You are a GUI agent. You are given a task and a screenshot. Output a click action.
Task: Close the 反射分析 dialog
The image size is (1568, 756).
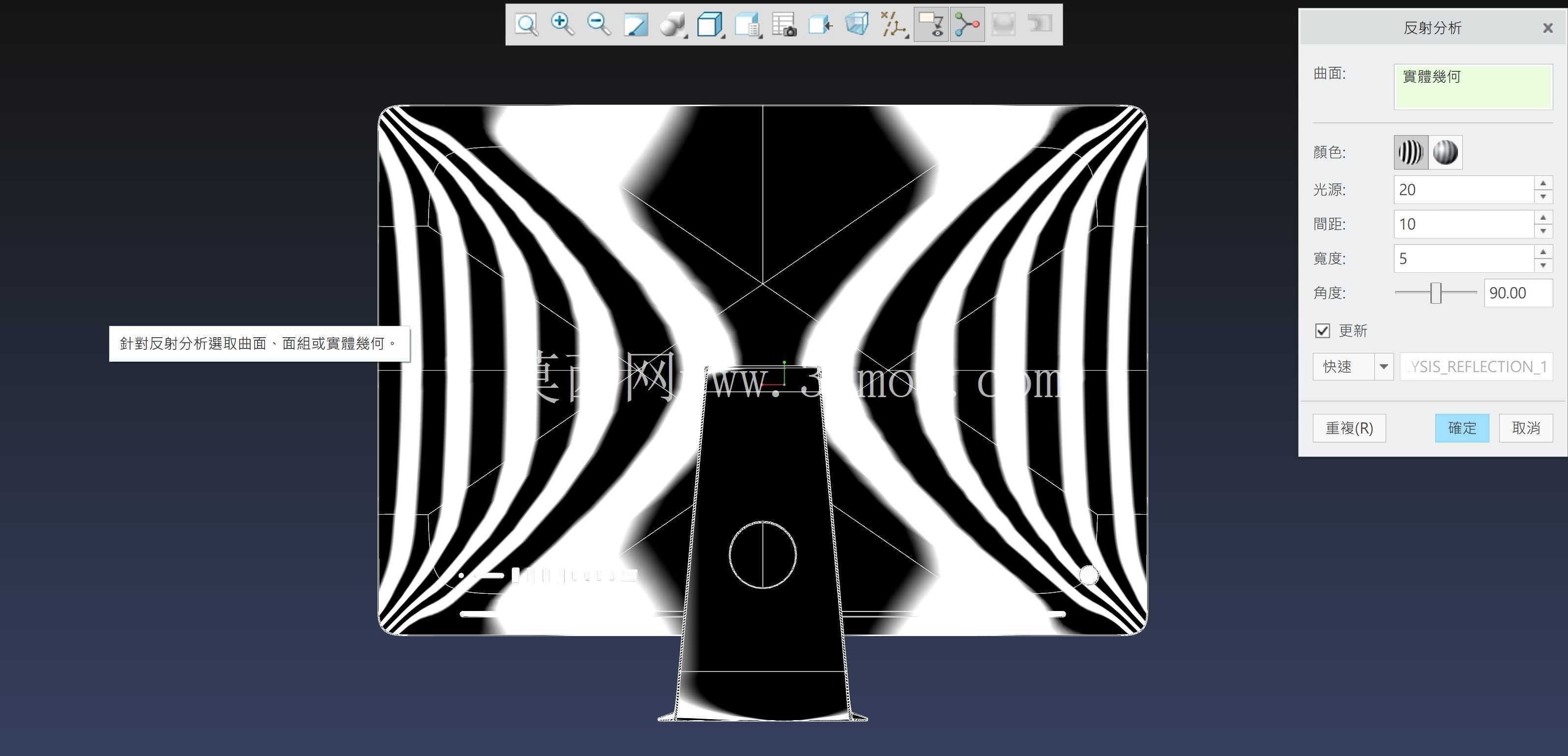[x=1548, y=28]
